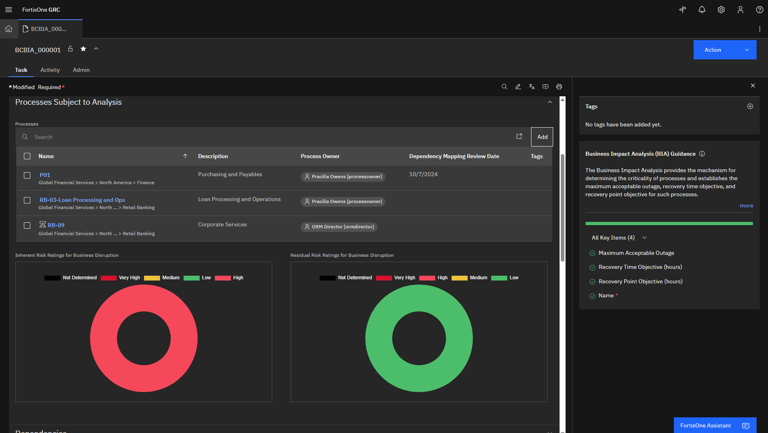768x433 pixels.
Task: Open the Action dropdown button
Action: [725, 50]
